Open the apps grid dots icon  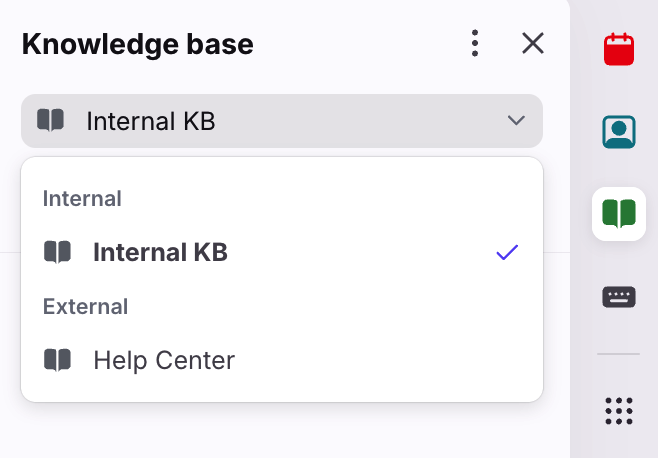(x=619, y=411)
